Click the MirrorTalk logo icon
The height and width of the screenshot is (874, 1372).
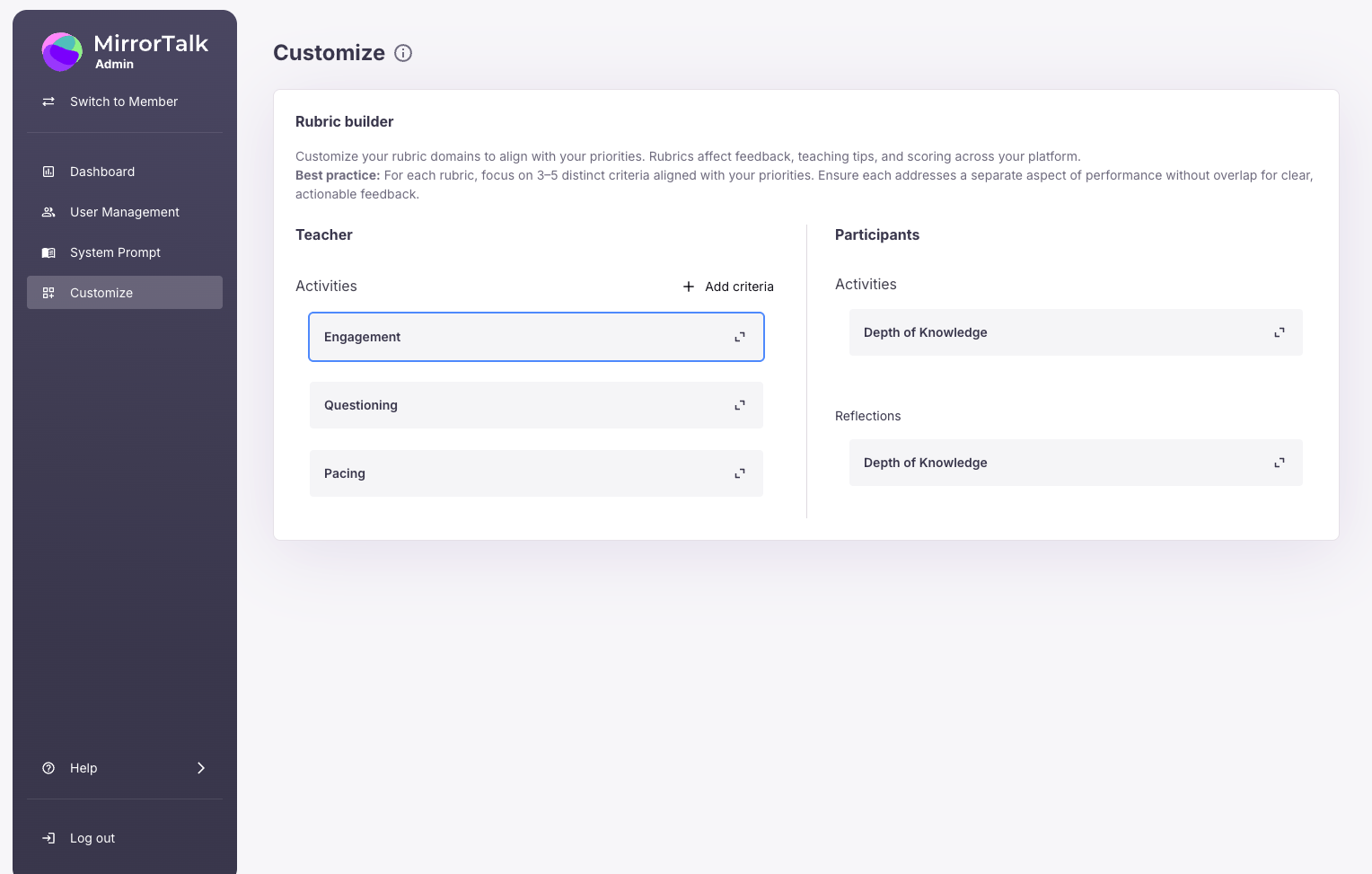coord(62,52)
